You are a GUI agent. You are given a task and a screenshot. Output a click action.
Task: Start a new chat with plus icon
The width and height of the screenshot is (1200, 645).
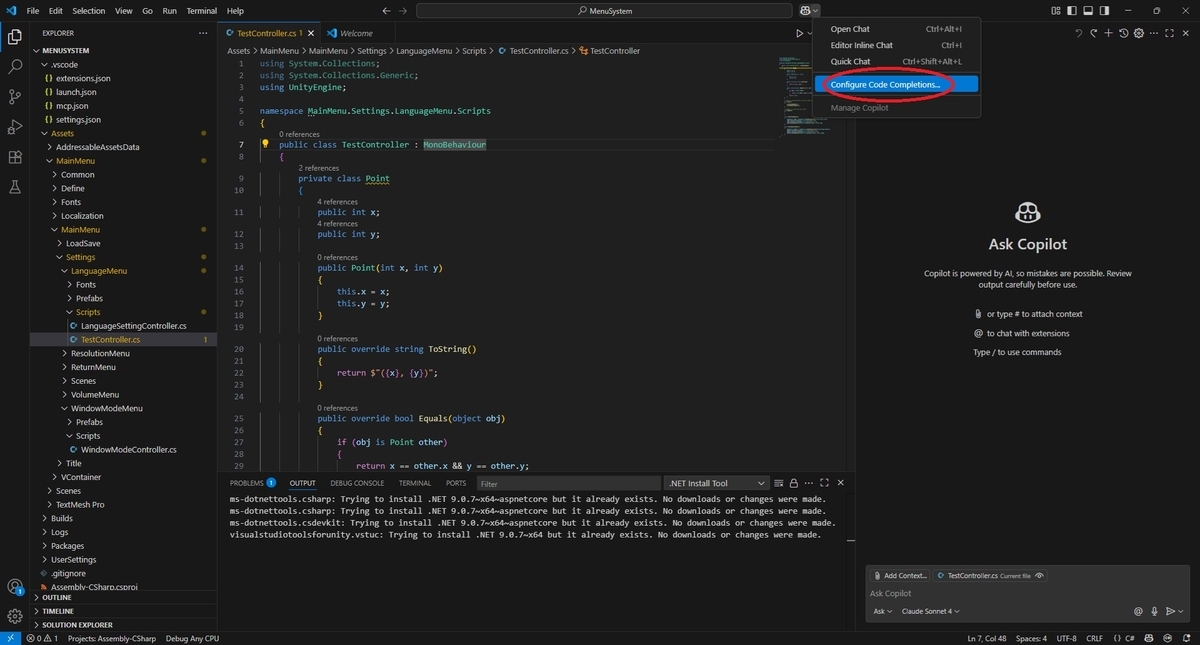click(1109, 33)
